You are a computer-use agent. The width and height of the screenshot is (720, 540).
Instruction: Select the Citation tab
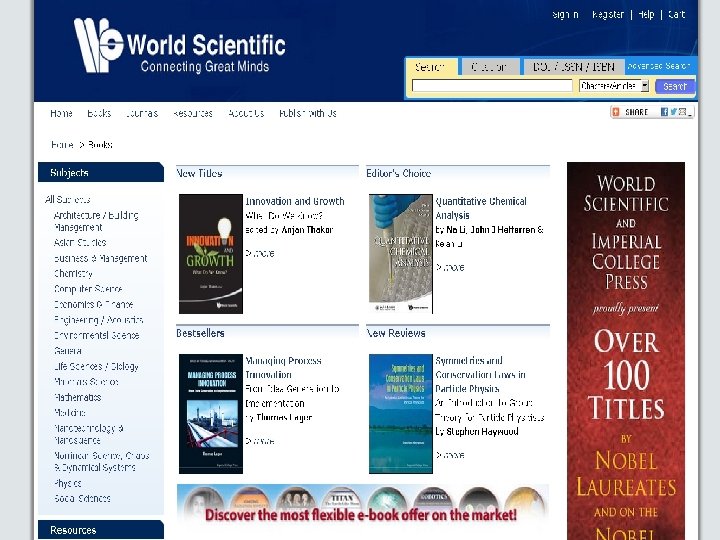pos(489,67)
